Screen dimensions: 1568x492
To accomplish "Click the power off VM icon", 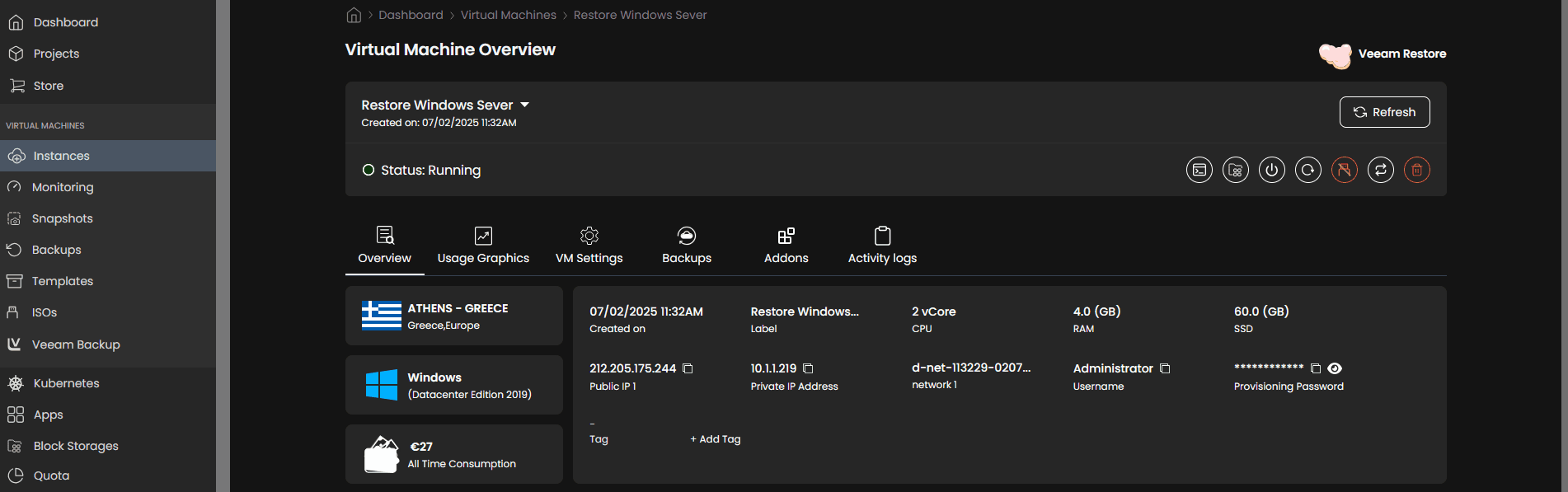I will 1271,170.
